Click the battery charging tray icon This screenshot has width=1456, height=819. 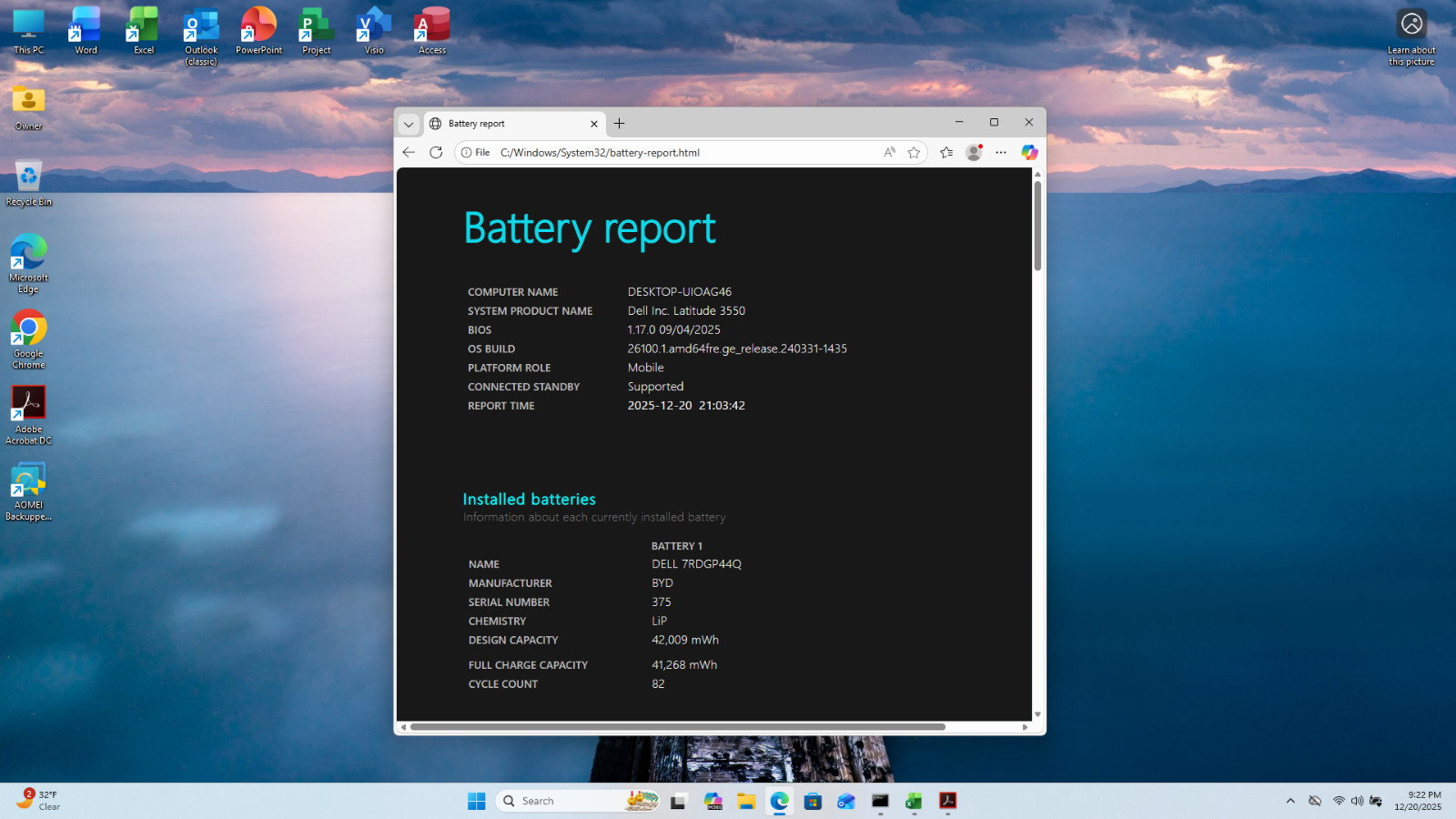pyautogui.click(x=1376, y=801)
